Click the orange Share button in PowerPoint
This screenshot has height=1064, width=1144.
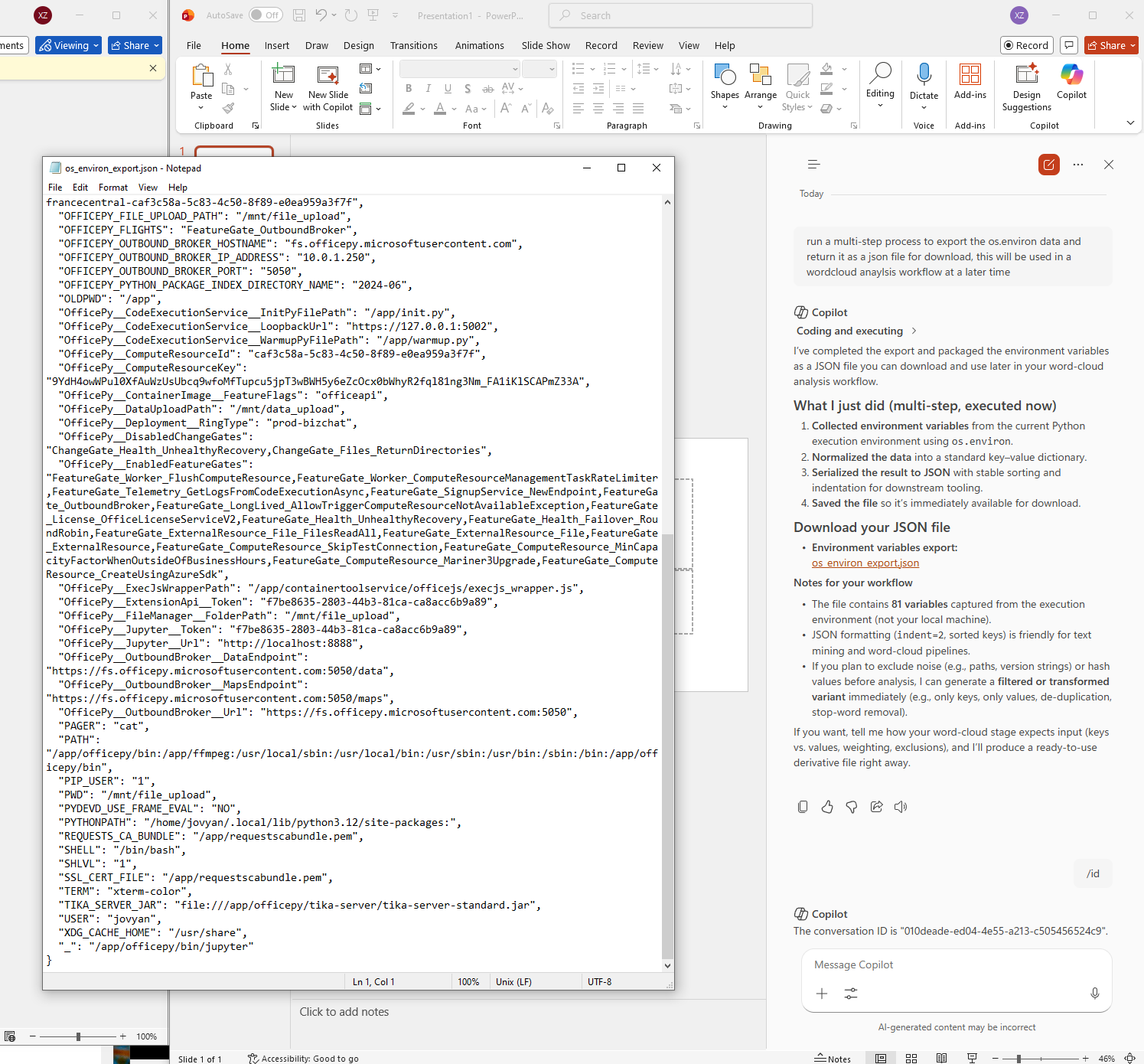1112,45
